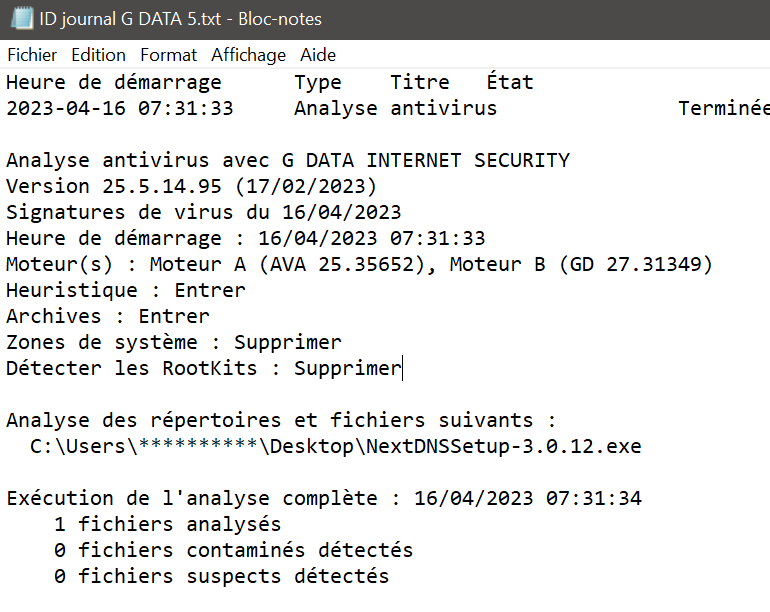Screen dimensions: 770x612
Task: Open the Fichier menu
Action: [x=32, y=55]
